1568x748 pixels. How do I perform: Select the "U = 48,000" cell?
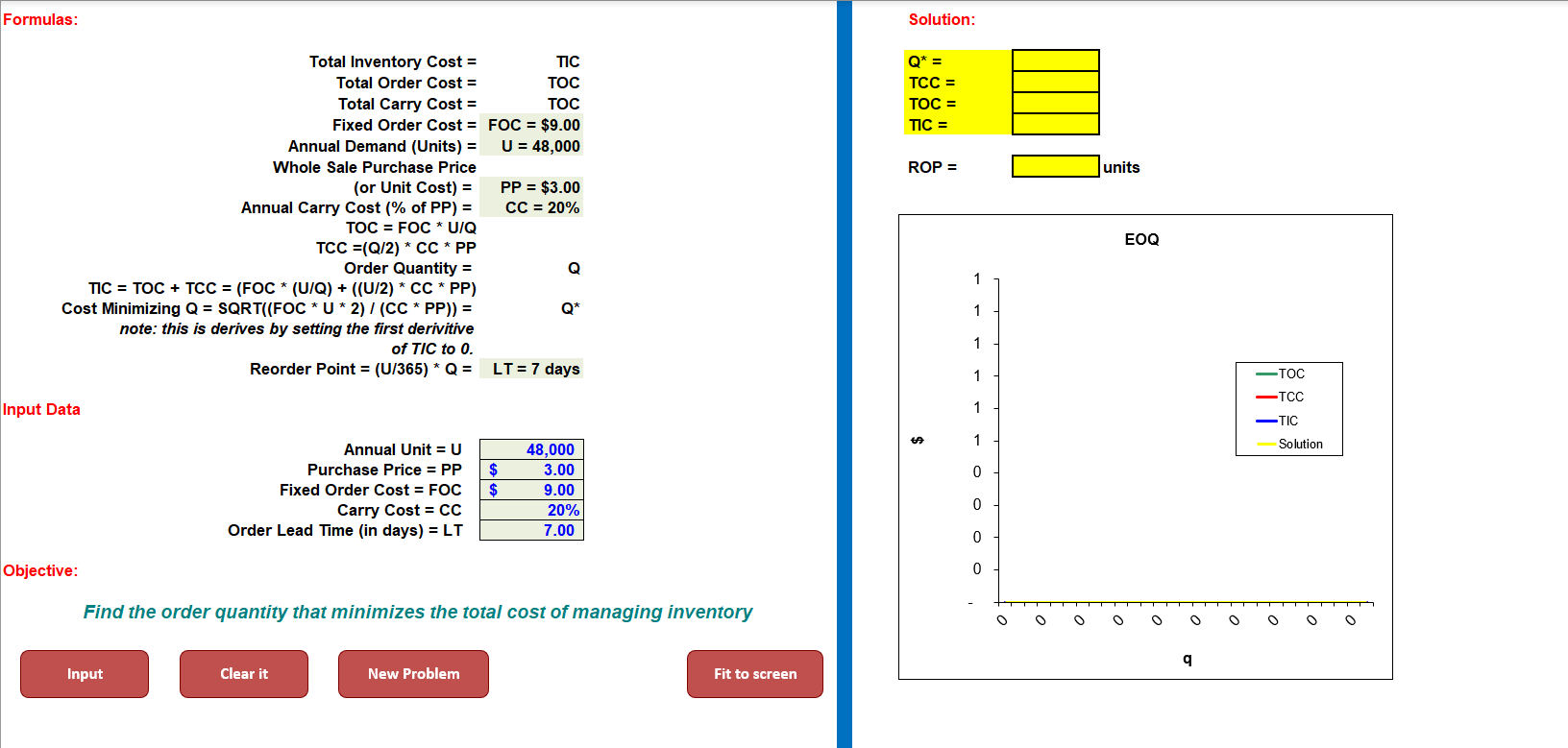tap(531, 146)
